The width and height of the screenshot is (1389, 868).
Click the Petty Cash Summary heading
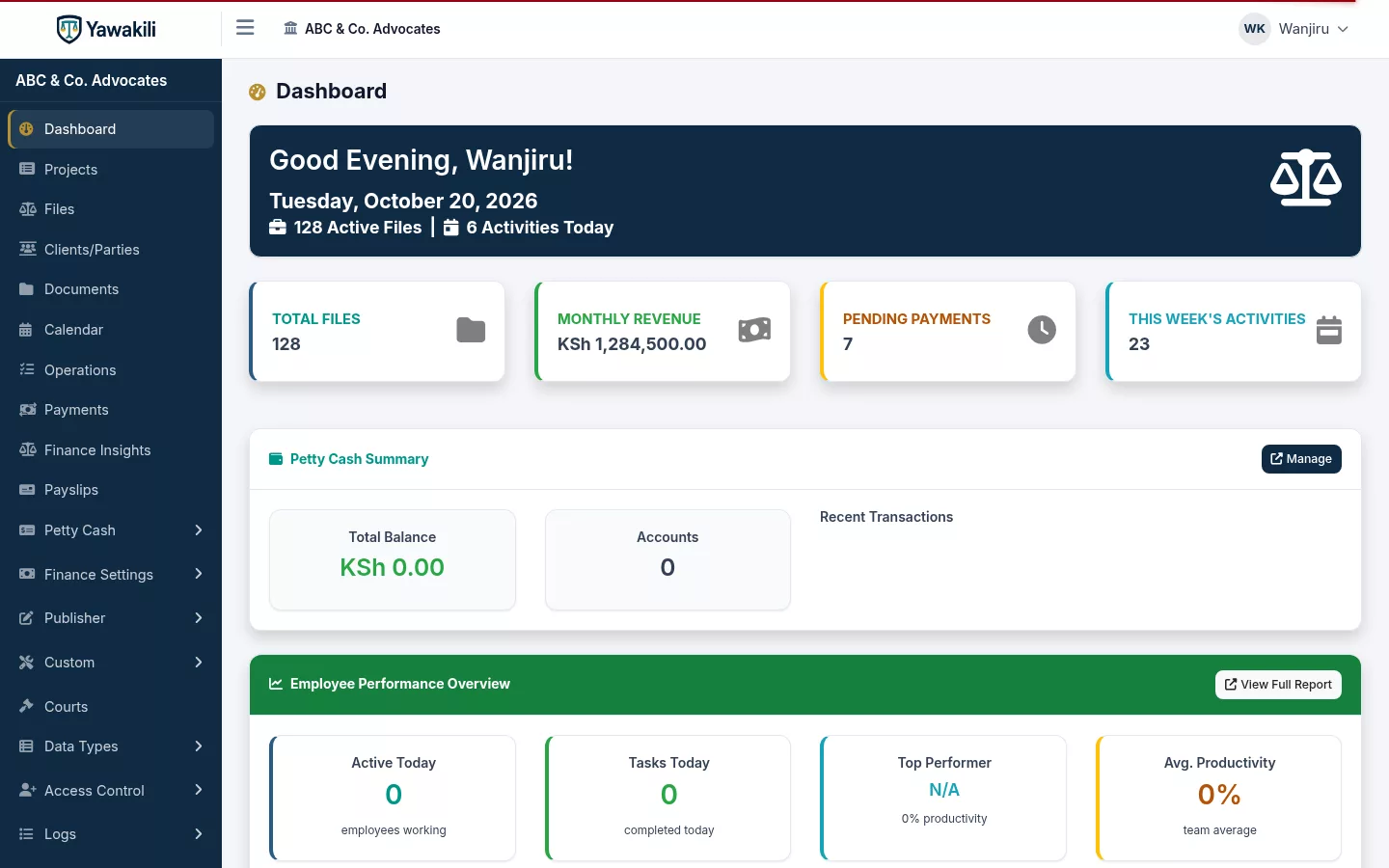coord(359,459)
